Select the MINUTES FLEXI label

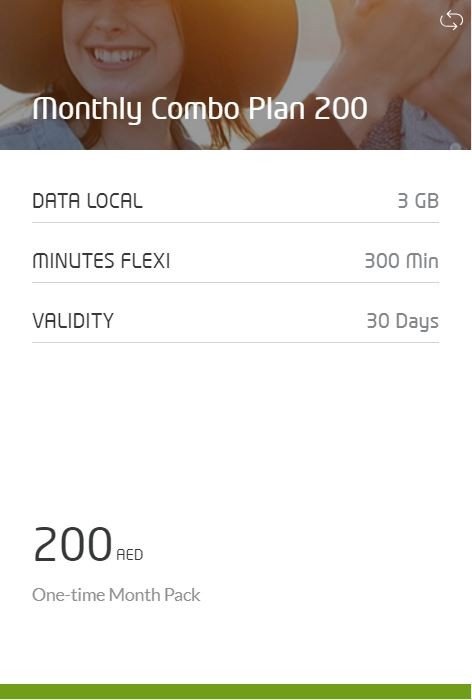click(x=101, y=261)
